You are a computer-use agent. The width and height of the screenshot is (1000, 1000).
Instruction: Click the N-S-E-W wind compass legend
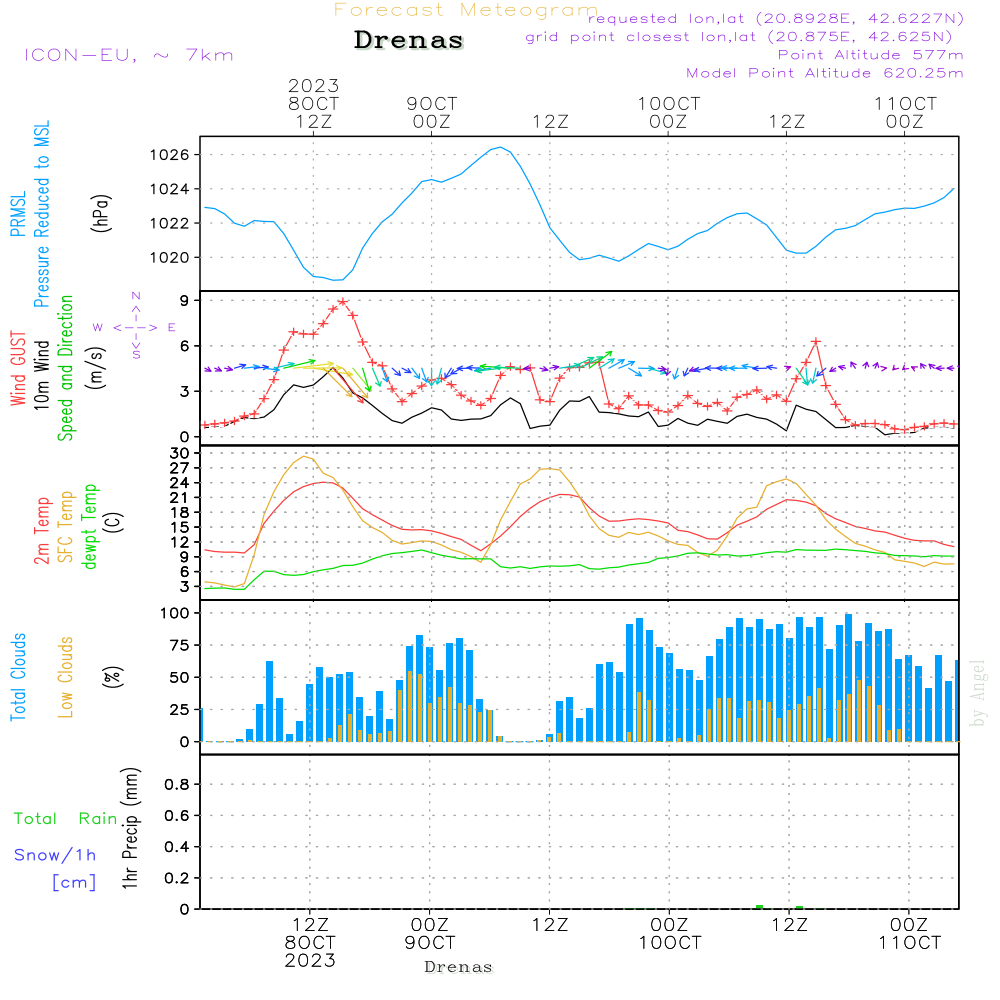point(136,326)
